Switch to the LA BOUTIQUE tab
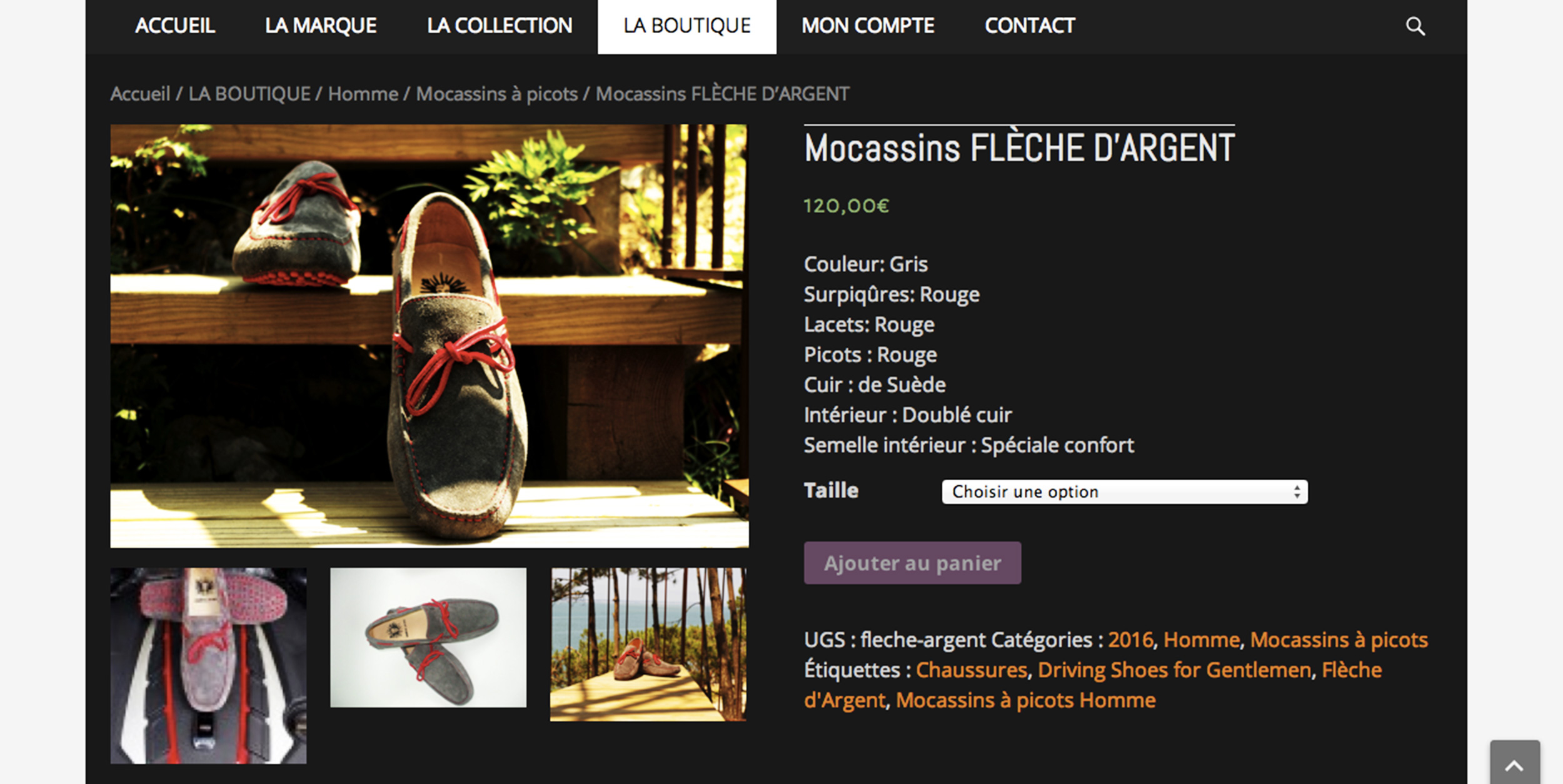This screenshot has width=1563, height=784. click(687, 26)
